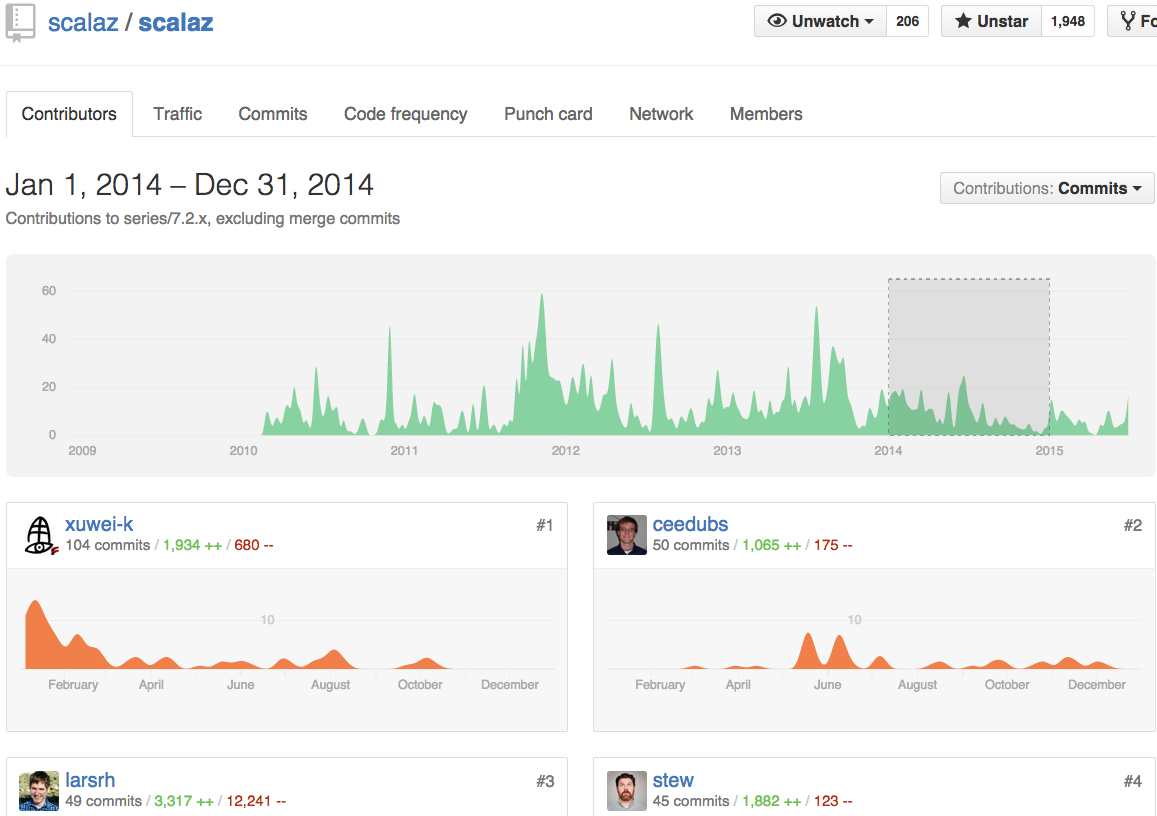Click the repository book icon
This screenshot has width=1157, height=816.
point(20,22)
